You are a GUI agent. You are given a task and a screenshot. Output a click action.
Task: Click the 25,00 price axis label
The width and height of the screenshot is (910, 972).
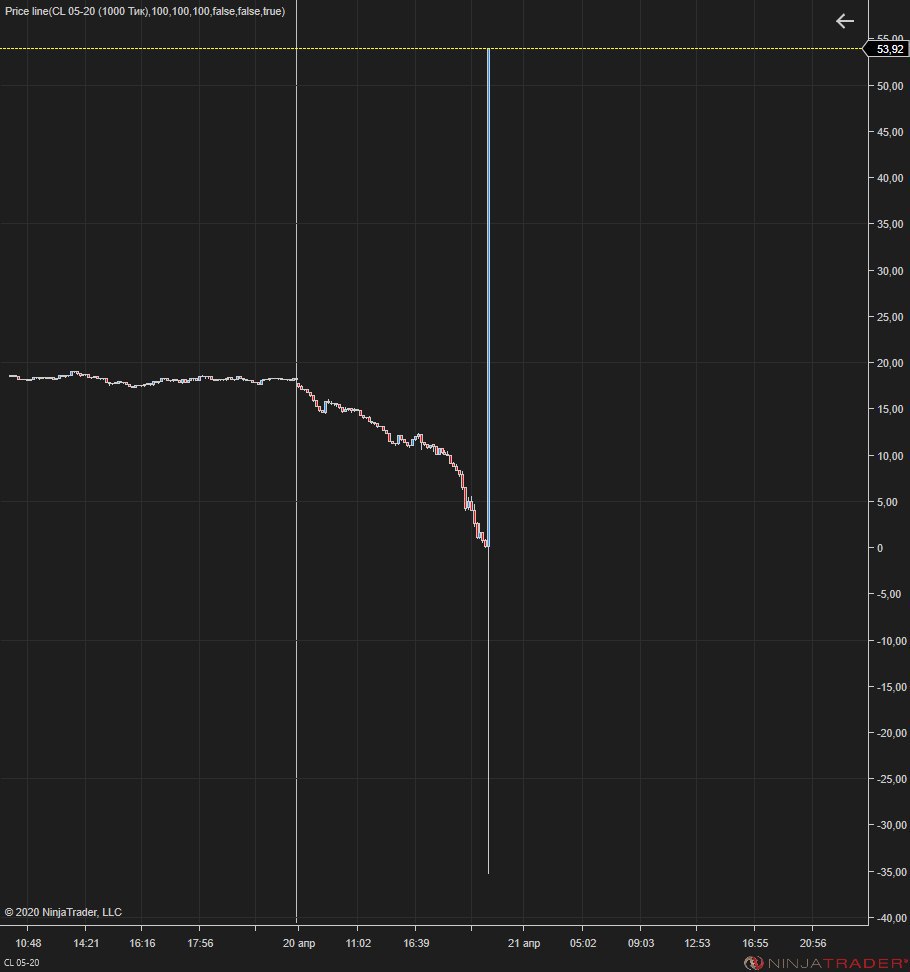click(x=890, y=317)
